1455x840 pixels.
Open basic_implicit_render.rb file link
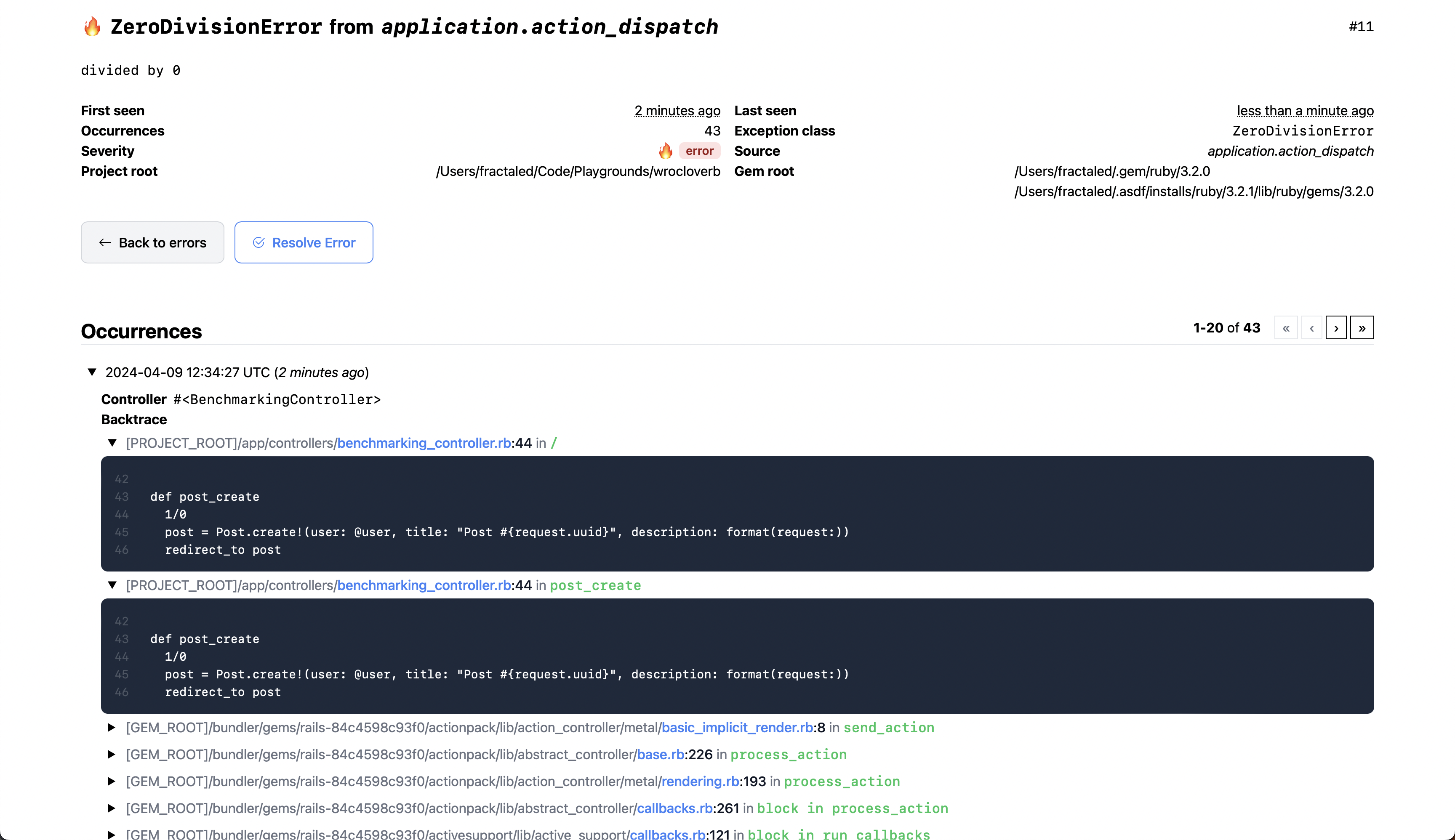coord(737,728)
